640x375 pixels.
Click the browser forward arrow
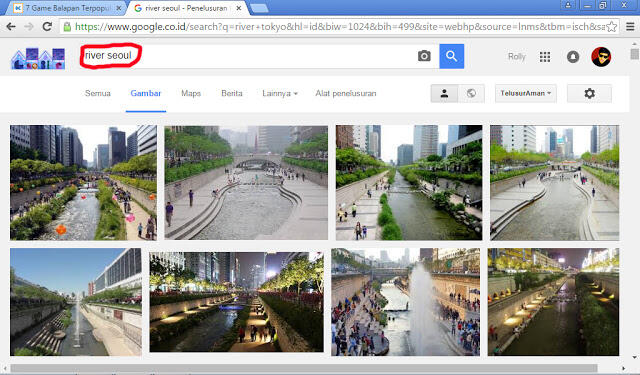point(29,27)
